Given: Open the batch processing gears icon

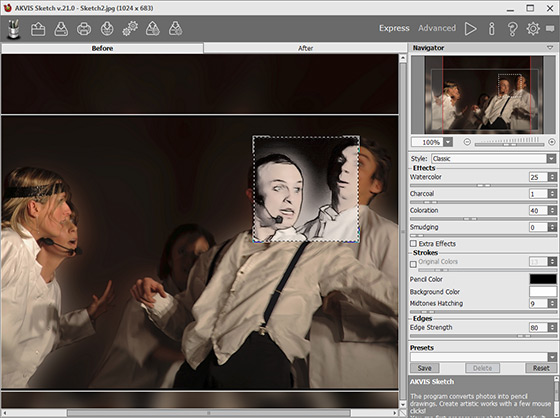Looking at the screenshot, I should (130, 29).
